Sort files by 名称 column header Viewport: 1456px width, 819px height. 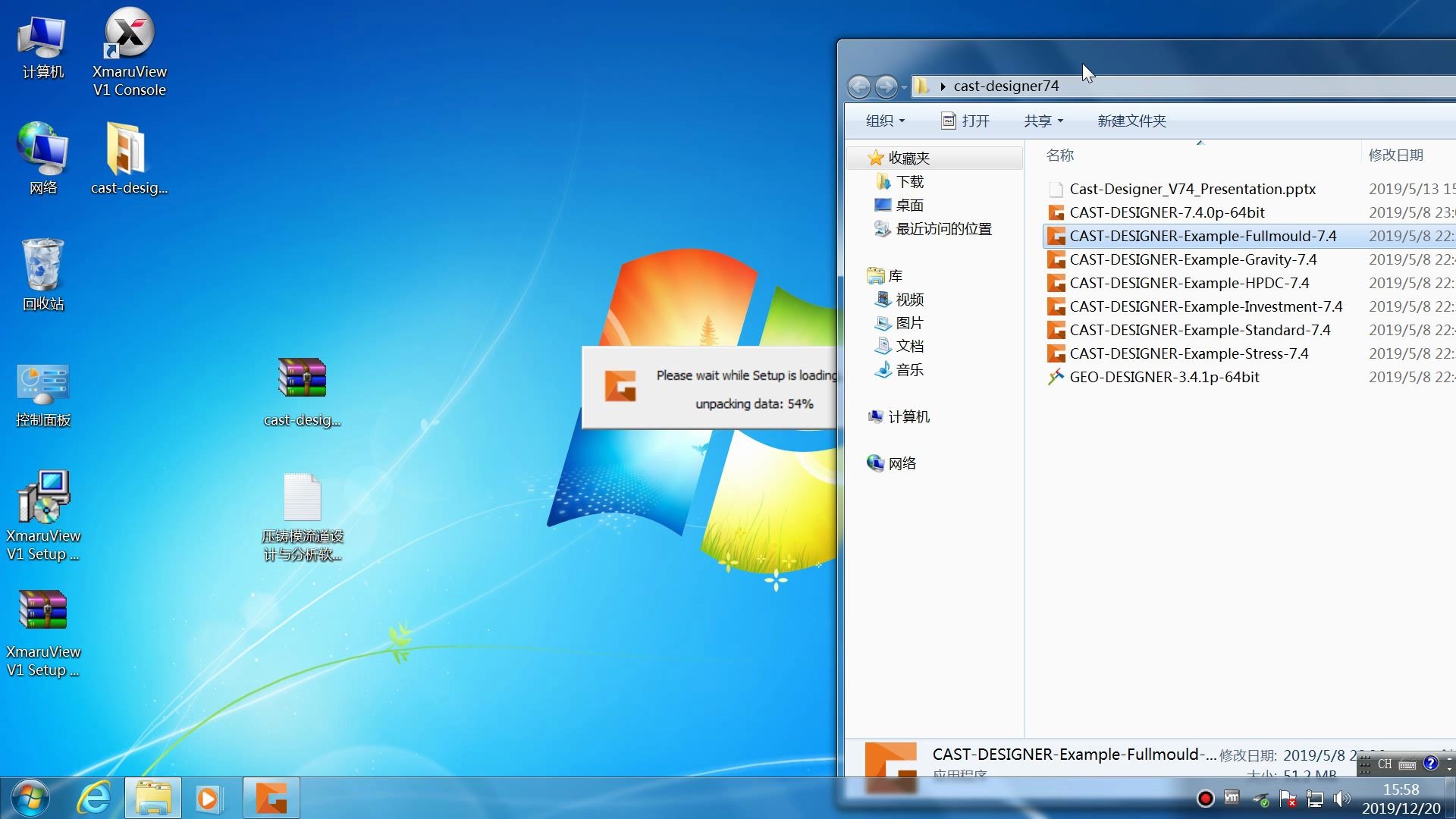pyautogui.click(x=1059, y=155)
